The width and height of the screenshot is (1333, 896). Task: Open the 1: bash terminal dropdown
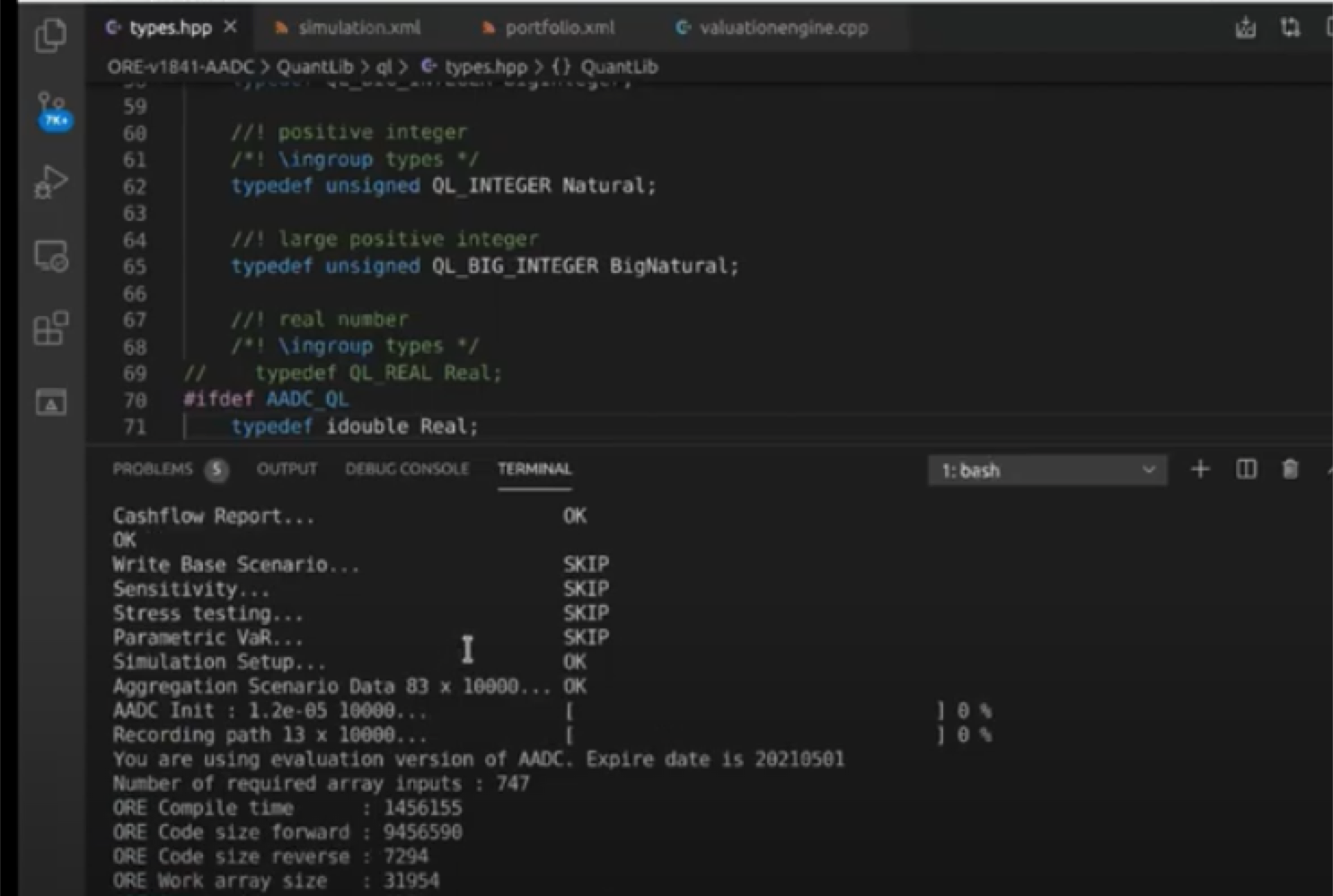[x=1047, y=470]
